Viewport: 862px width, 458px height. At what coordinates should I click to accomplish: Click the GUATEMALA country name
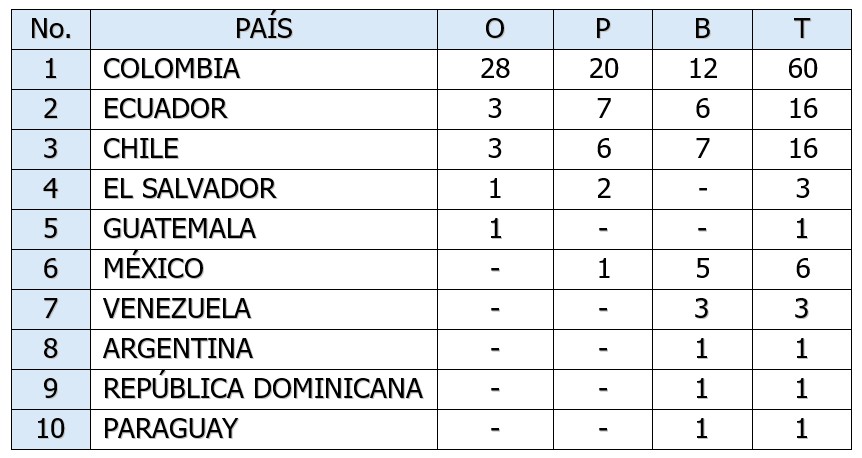[x=180, y=229]
